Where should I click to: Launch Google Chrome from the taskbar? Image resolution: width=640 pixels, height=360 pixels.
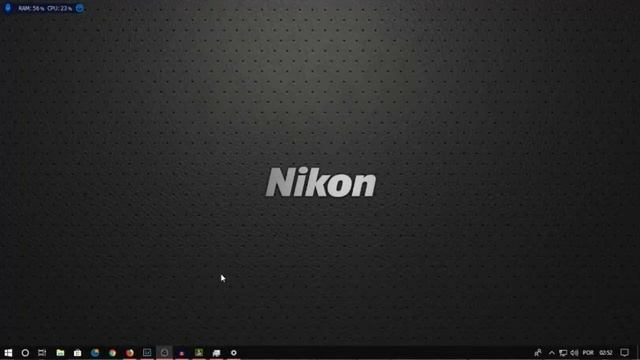112,353
